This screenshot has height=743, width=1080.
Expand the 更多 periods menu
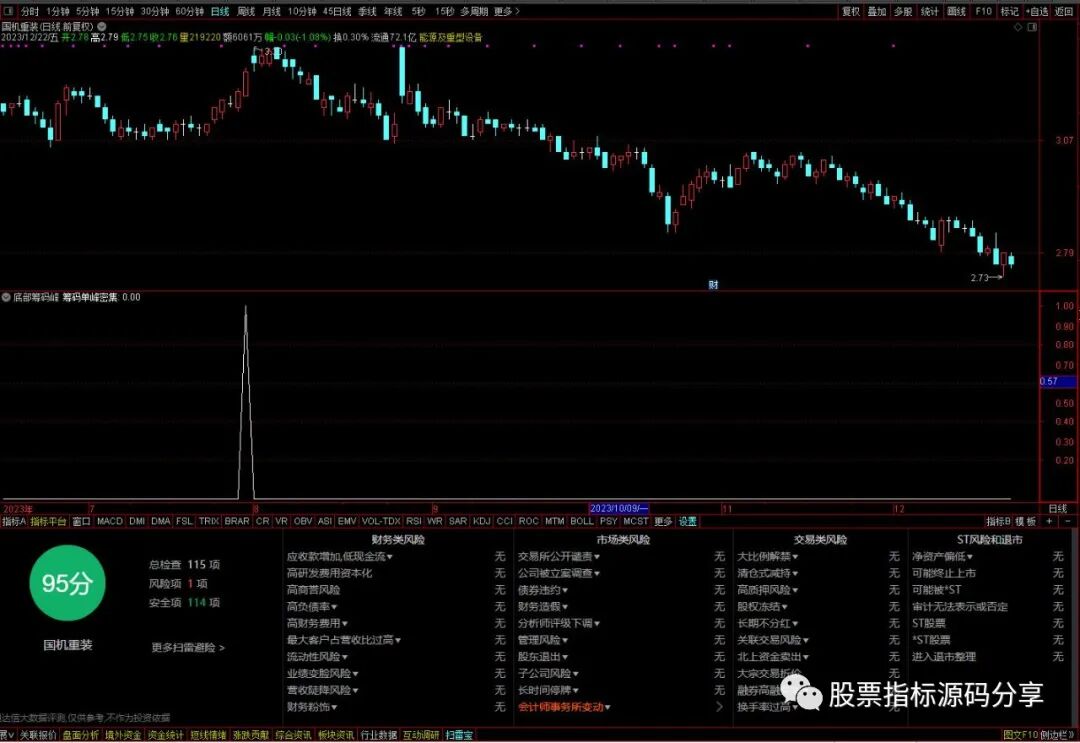point(506,12)
